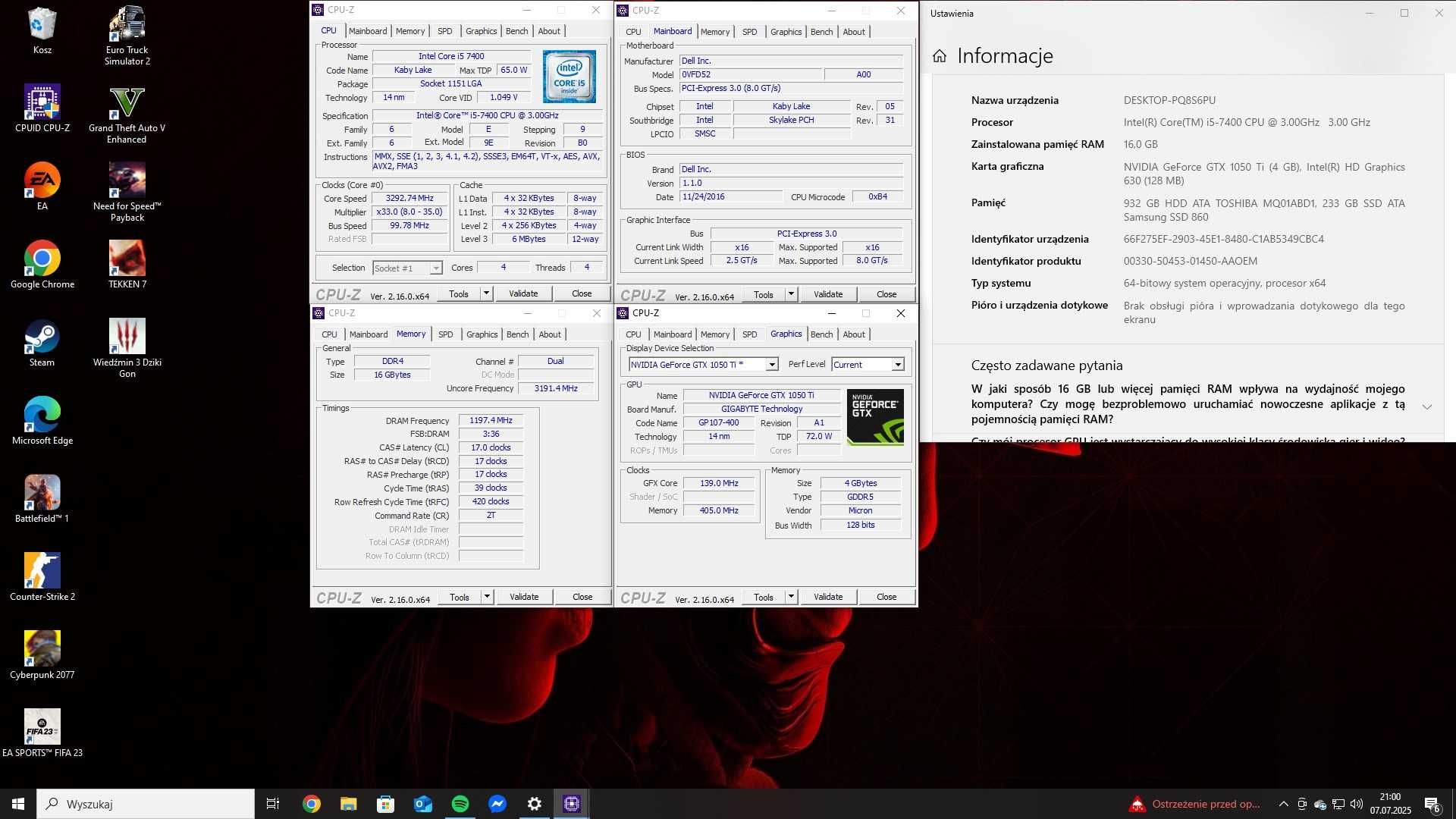Click DRAM Frequency 1197.4 MHz value
The image size is (1456, 819).
491,420
